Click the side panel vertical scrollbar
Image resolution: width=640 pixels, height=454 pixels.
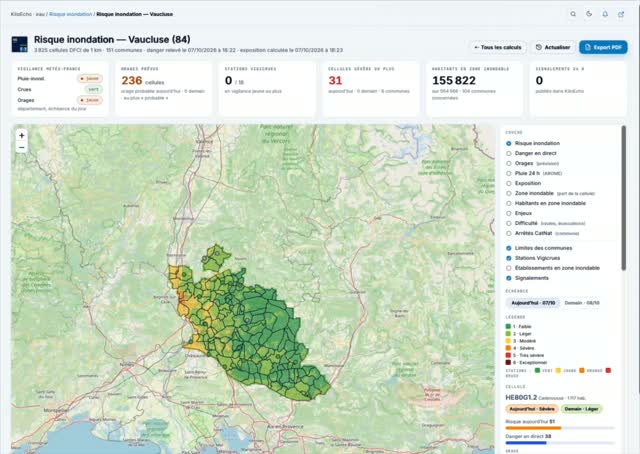click(623, 198)
